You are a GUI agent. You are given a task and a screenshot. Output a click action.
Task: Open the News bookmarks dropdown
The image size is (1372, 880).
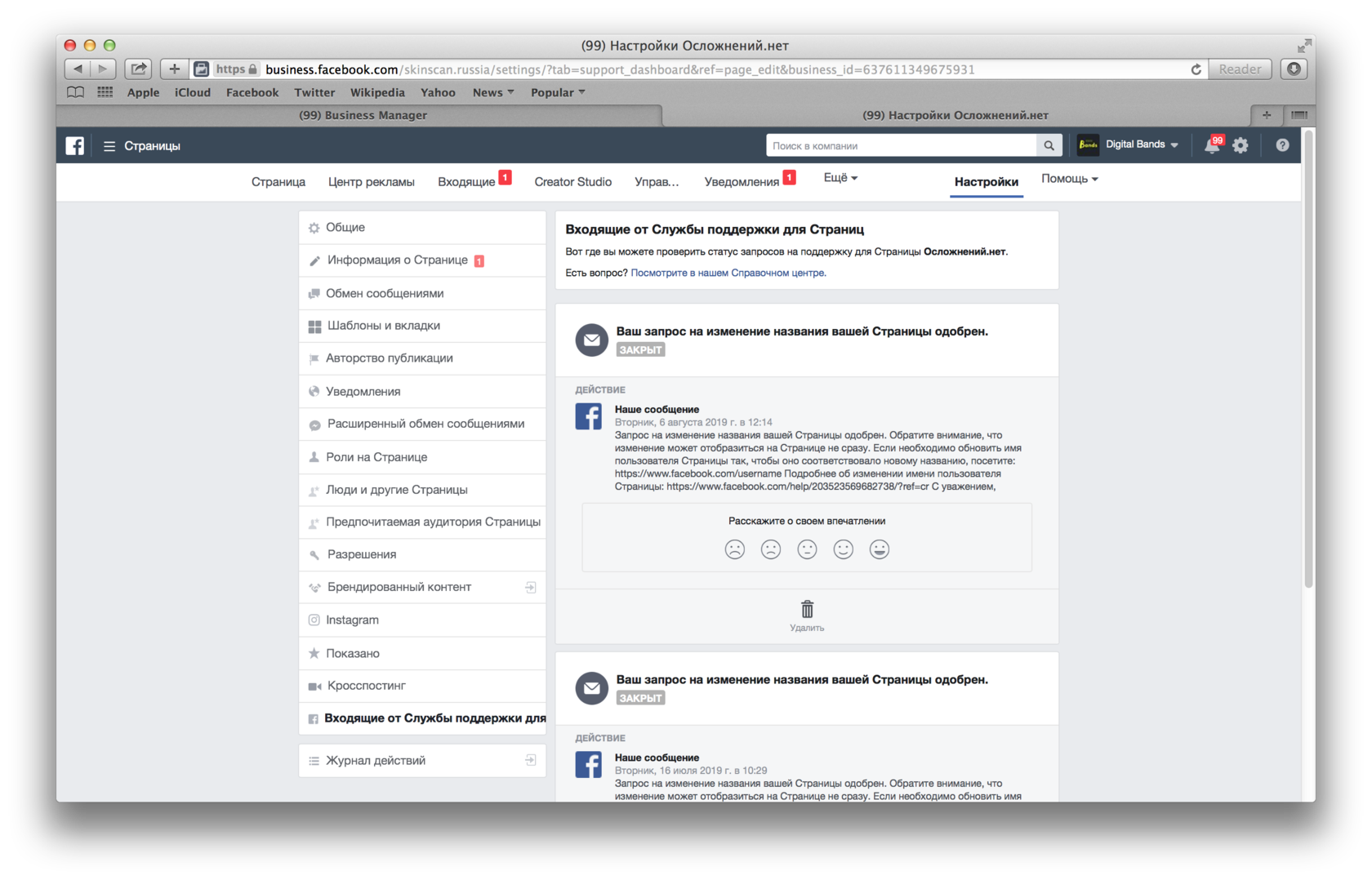[x=493, y=92]
